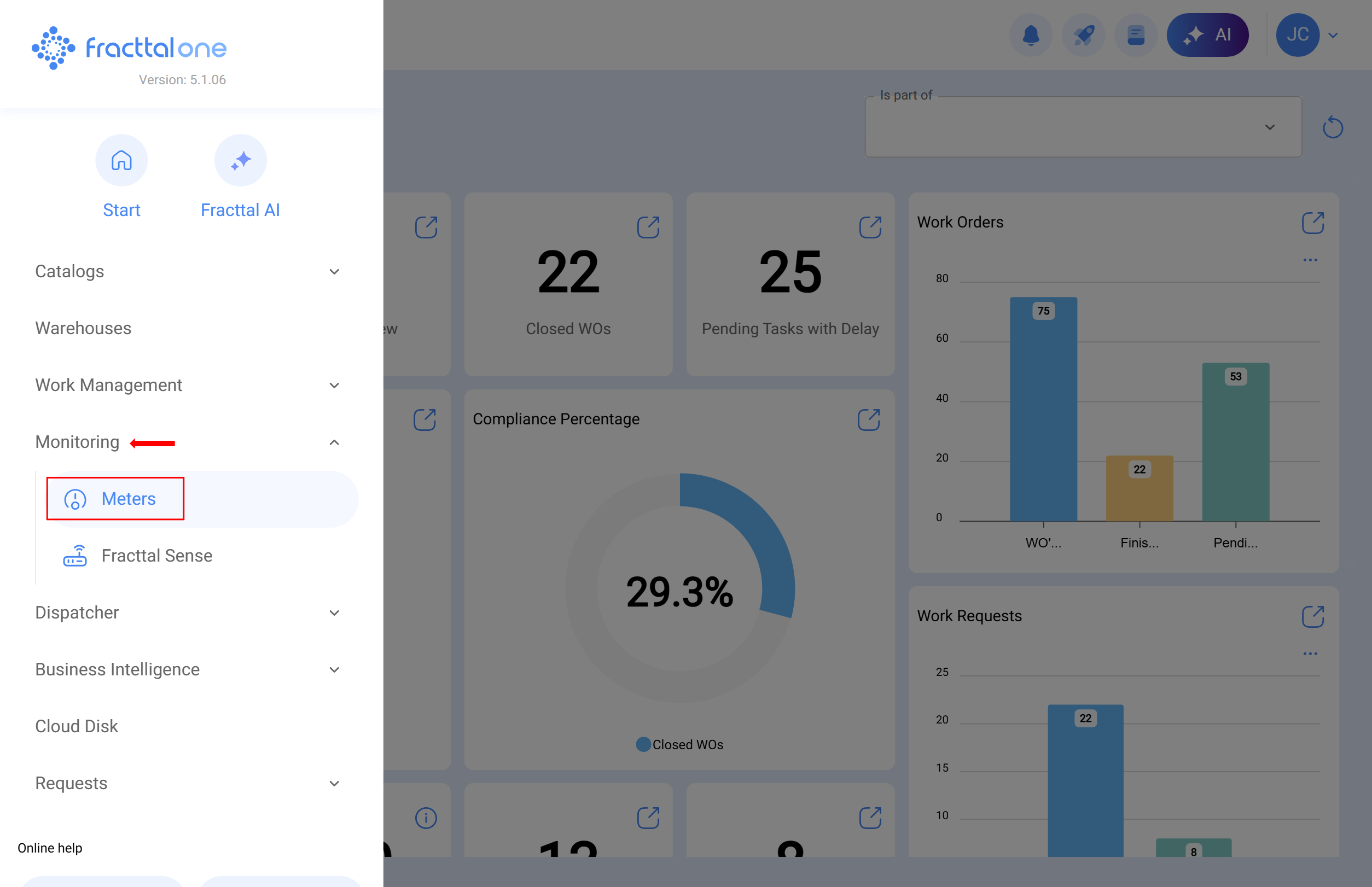Click the Start home icon
The width and height of the screenshot is (1372, 887).
point(121,161)
